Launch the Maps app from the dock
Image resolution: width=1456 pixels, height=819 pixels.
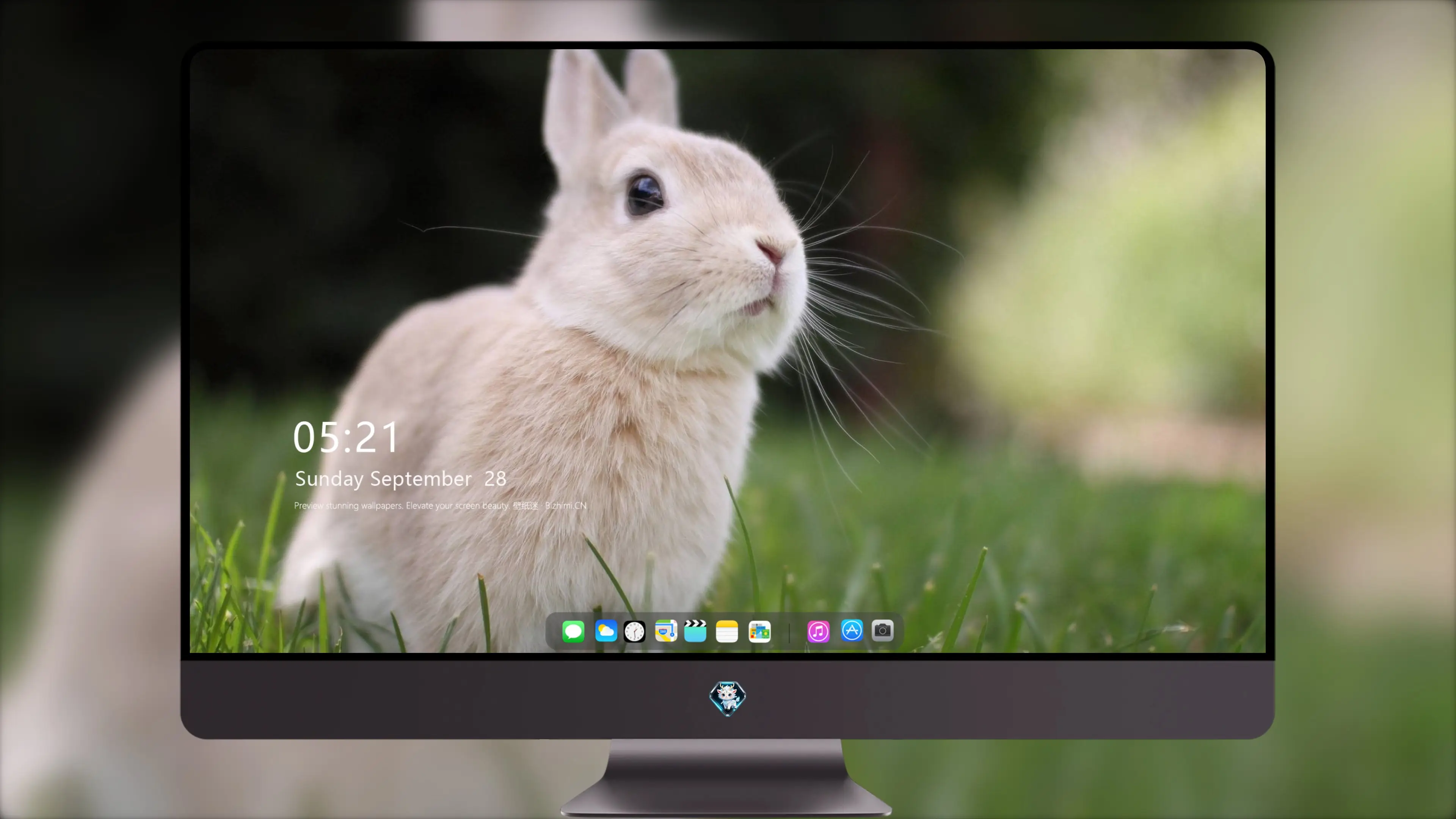click(x=666, y=631)
